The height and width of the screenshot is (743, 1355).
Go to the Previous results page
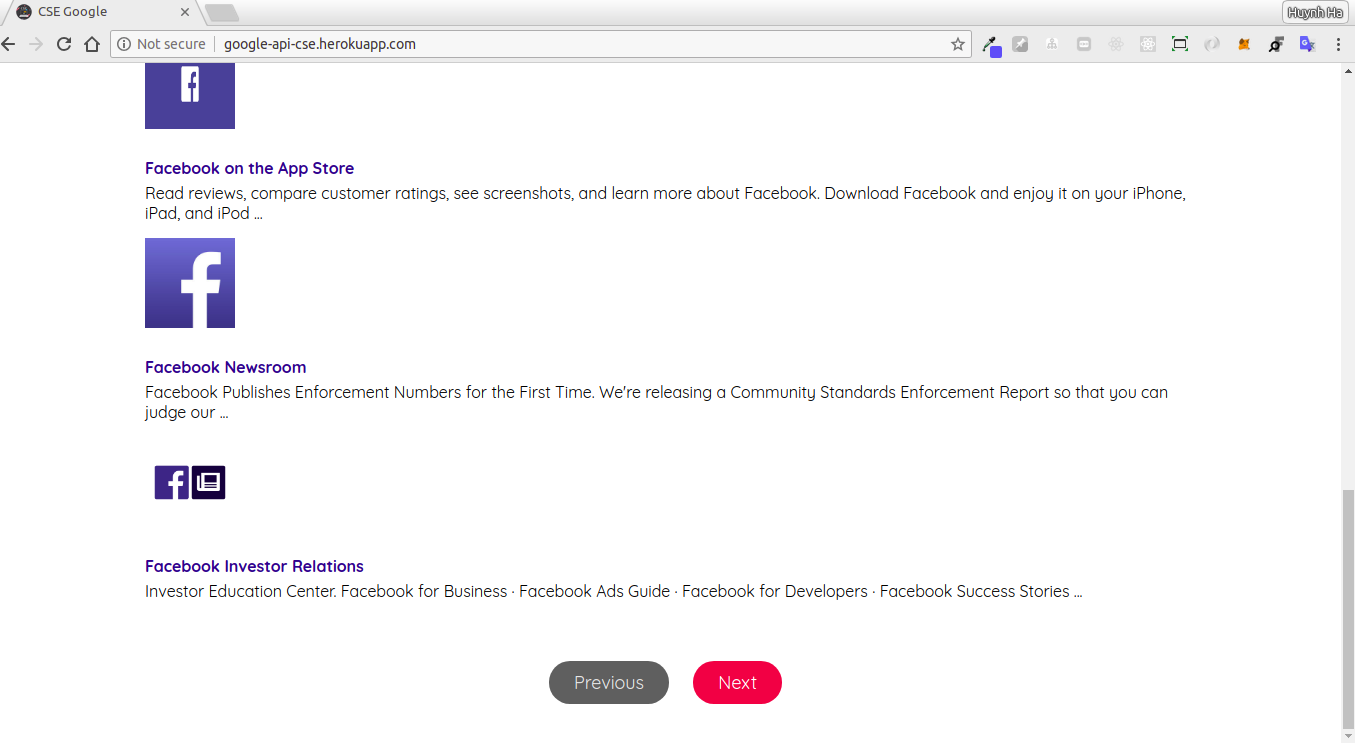click(609, 682)
